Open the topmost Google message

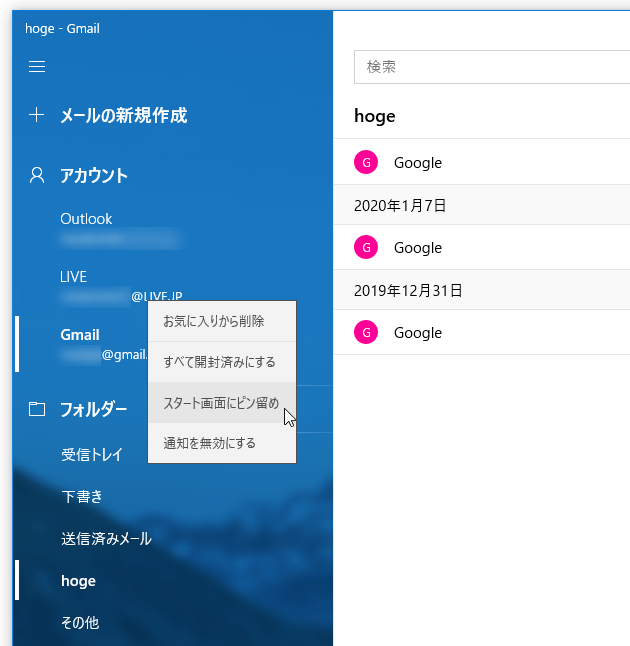[482, 162]
